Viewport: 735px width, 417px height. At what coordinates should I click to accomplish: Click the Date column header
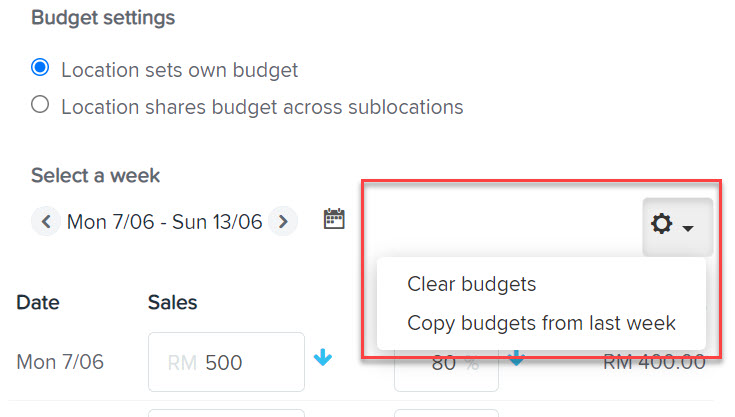tap(38, 303)
